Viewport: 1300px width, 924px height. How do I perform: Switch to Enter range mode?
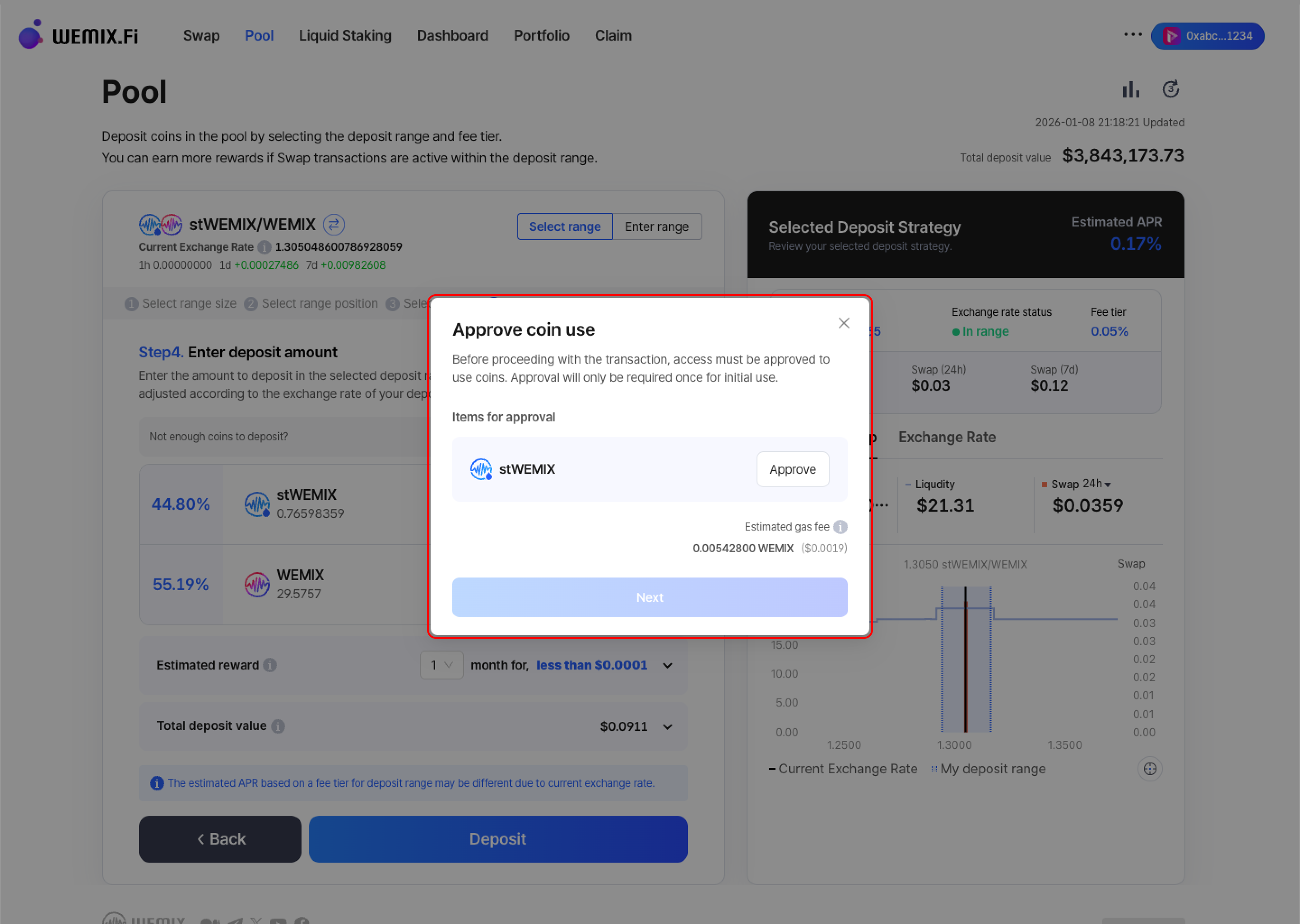click(x=656, y=226)
